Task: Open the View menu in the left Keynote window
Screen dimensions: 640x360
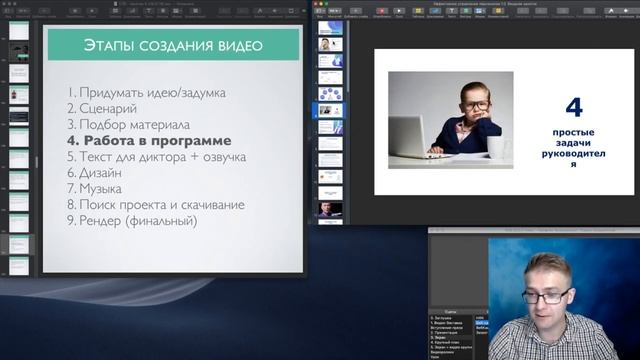Action: tap(9, 11)
